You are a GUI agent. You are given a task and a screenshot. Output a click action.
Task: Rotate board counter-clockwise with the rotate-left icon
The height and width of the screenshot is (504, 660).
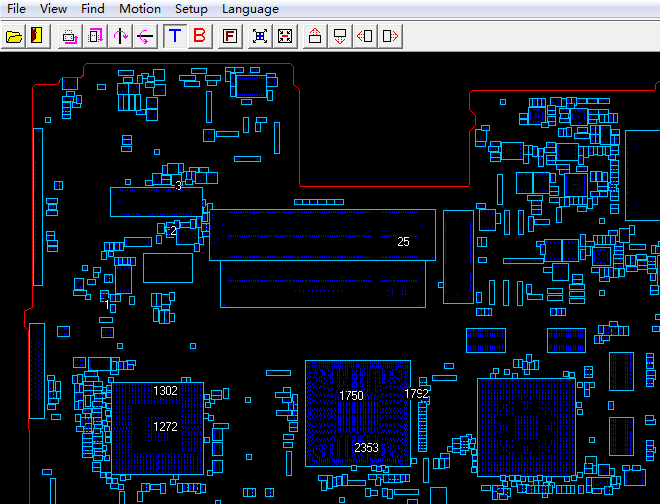pyautogui.click(x=70, y=36)
